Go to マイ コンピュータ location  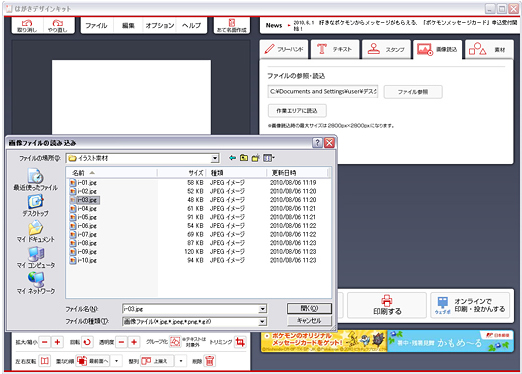(35, 257)
